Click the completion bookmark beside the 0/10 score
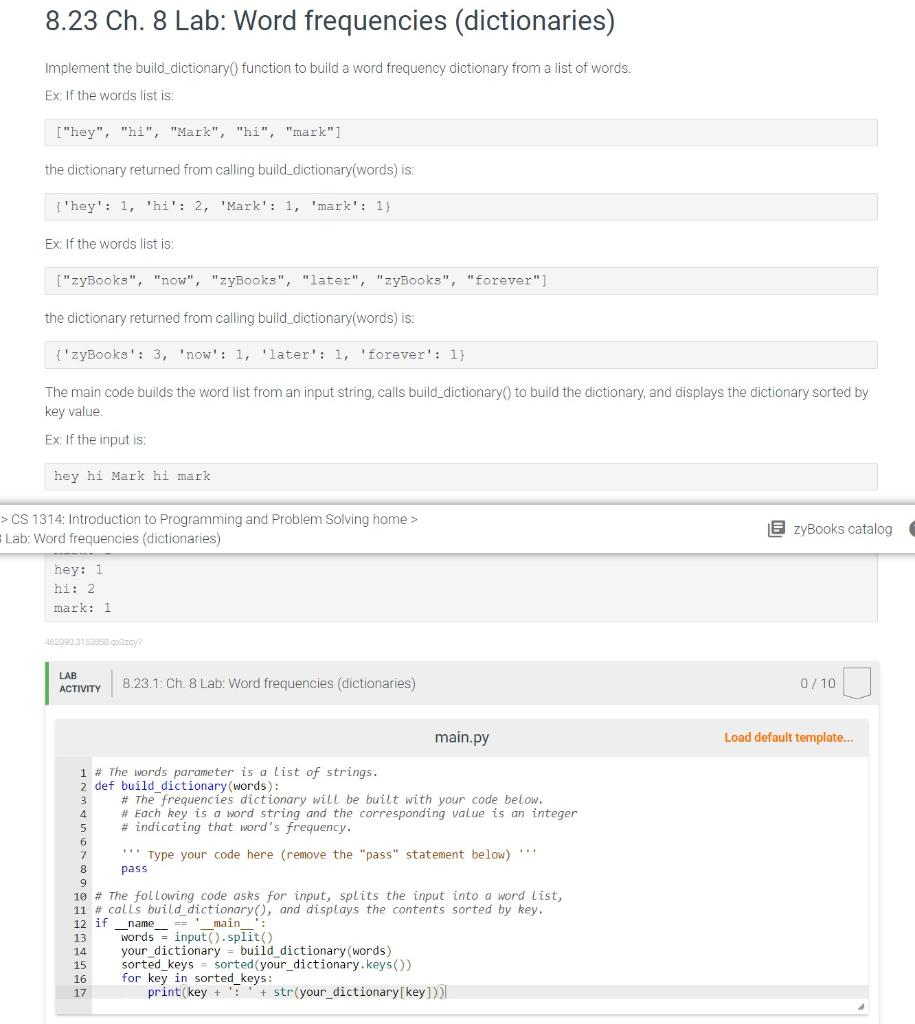 [853, 683]
